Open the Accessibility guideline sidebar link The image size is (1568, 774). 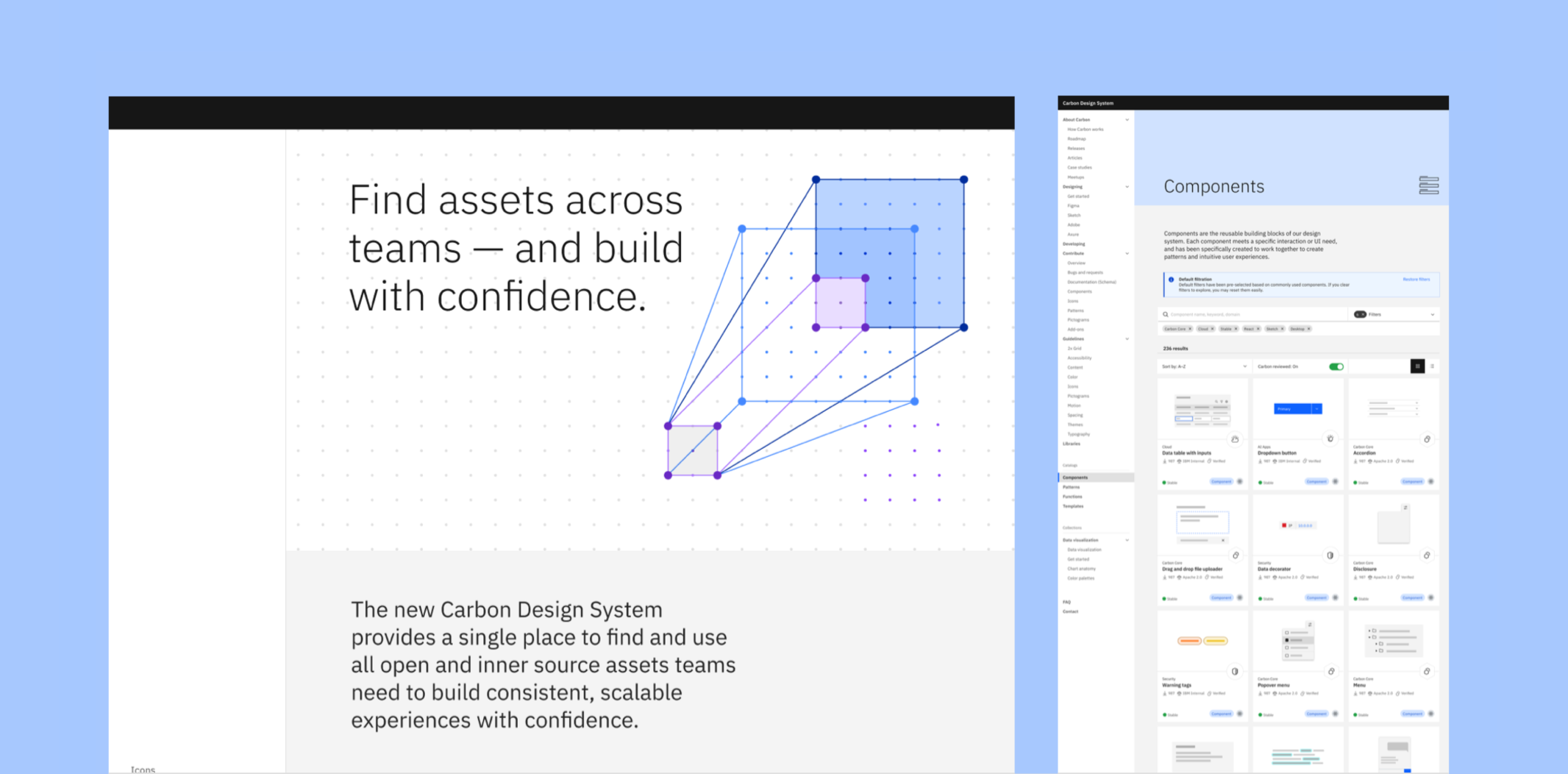(x=1080, y=358)
